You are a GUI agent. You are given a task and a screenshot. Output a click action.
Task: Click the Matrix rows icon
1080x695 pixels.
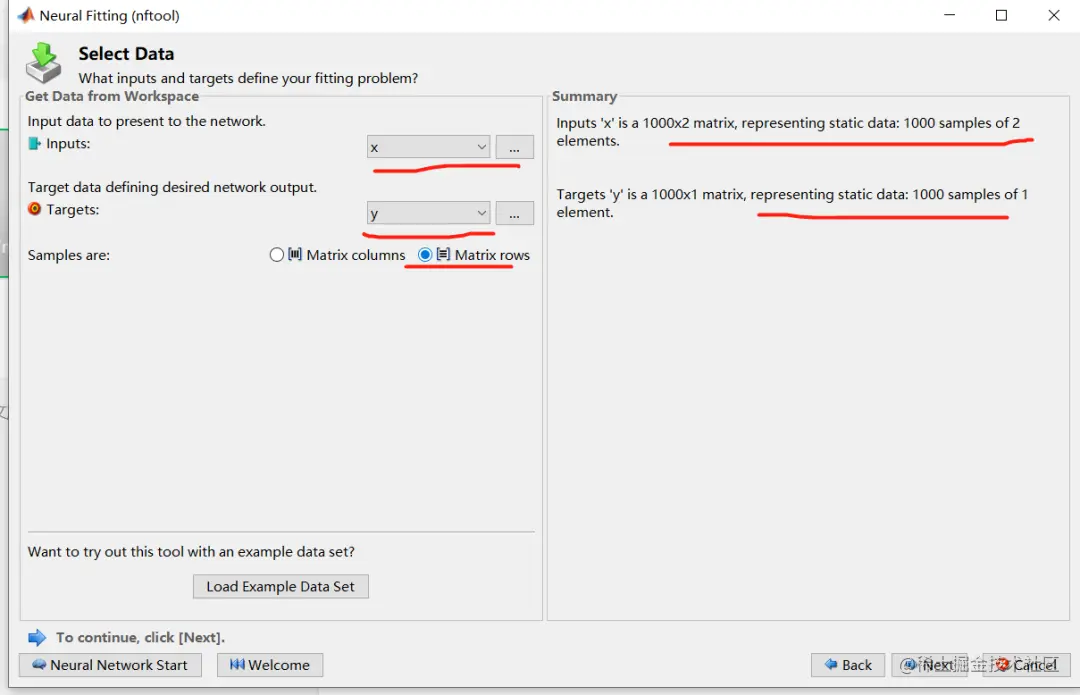coord(444,254)
